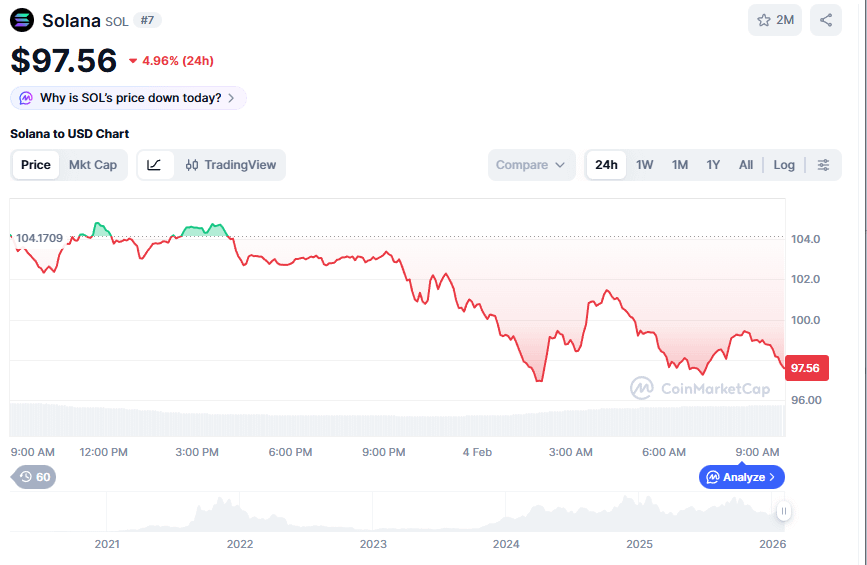Add Solana to watchlist with star
Screen dimensions: 867x565
click(x=775, y=20)
